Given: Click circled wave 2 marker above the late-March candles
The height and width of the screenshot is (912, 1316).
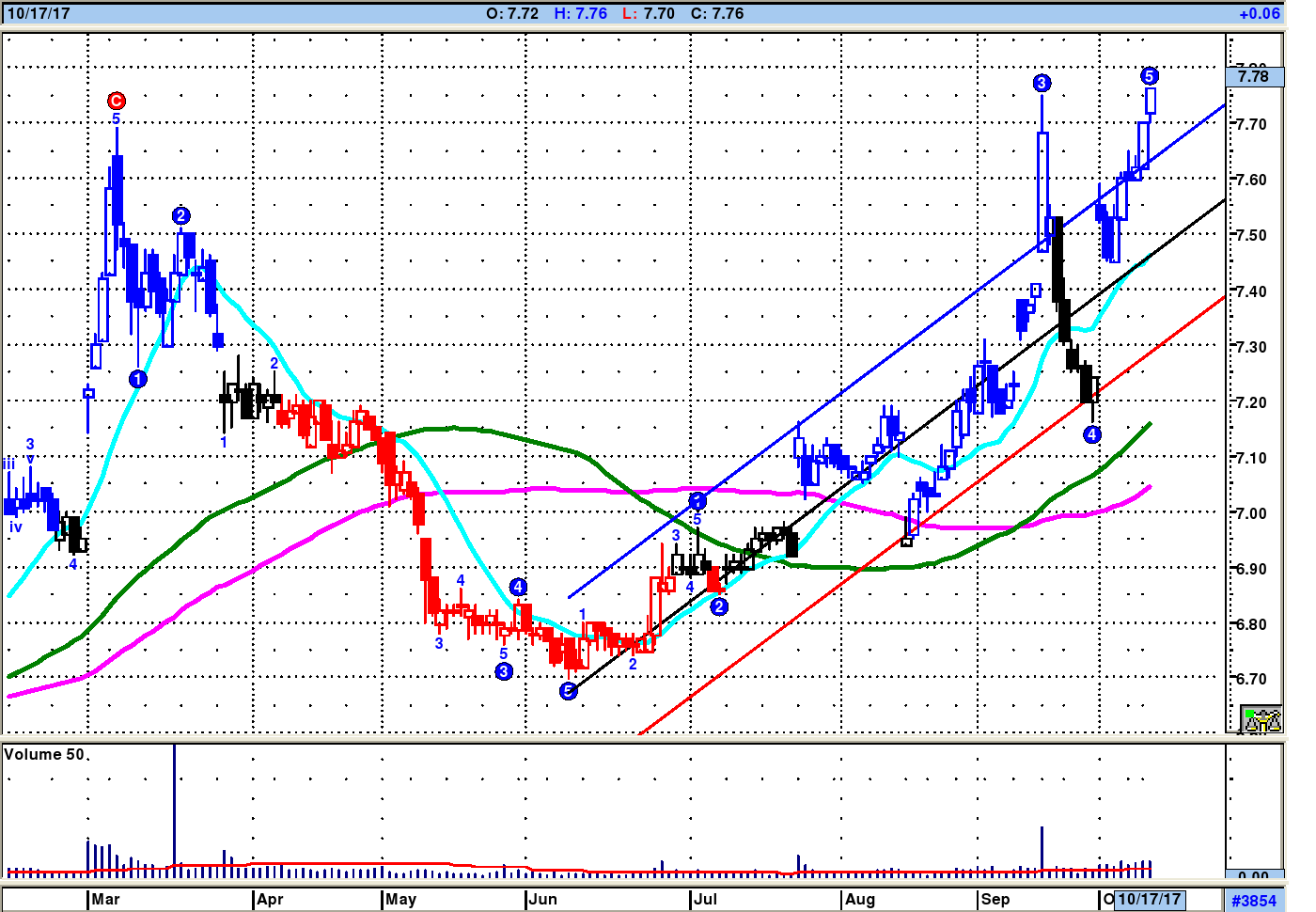Looking at the screenshot, I should 181,216.
